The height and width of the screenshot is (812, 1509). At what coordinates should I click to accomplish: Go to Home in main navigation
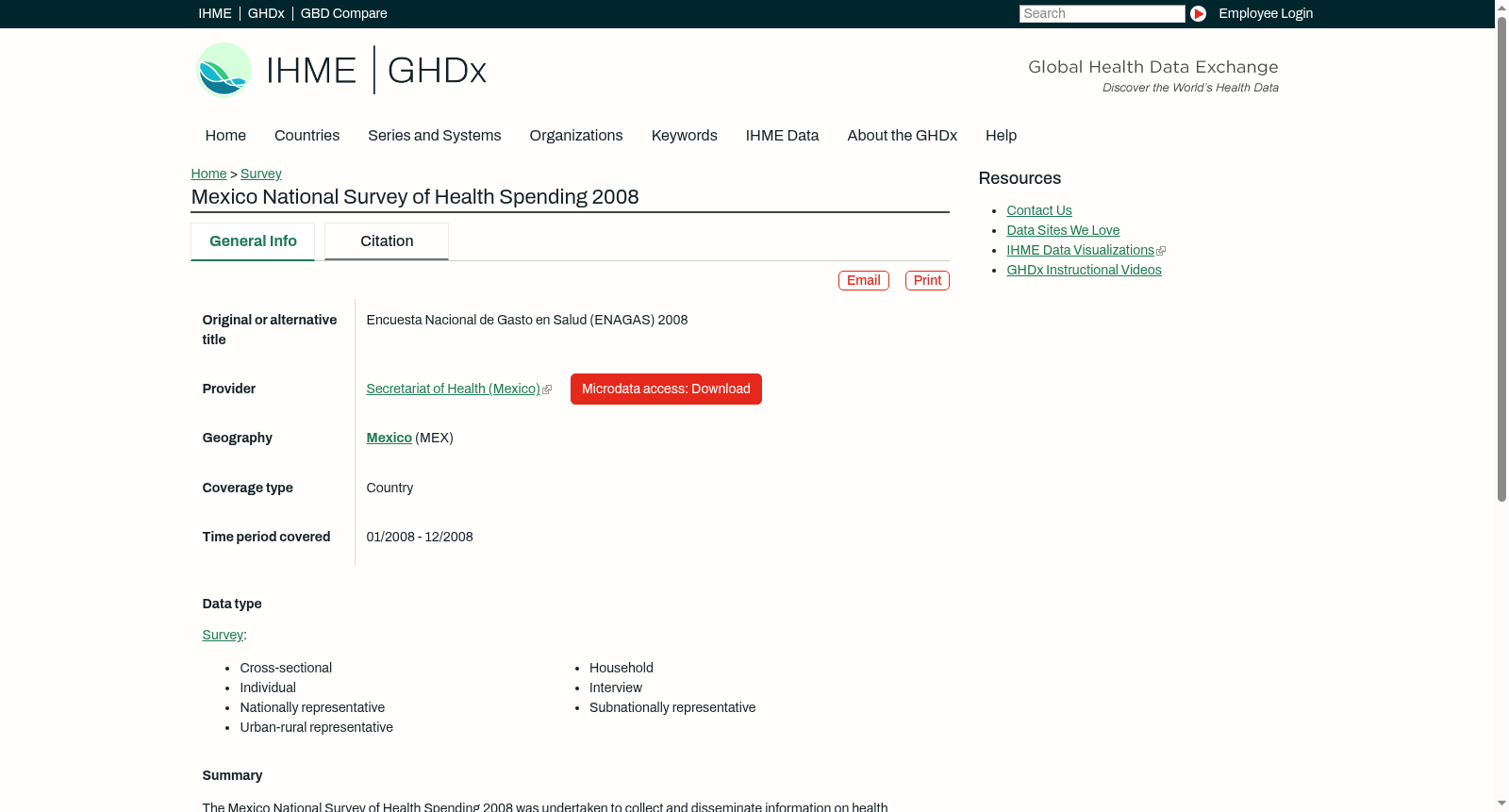[225, 136]
